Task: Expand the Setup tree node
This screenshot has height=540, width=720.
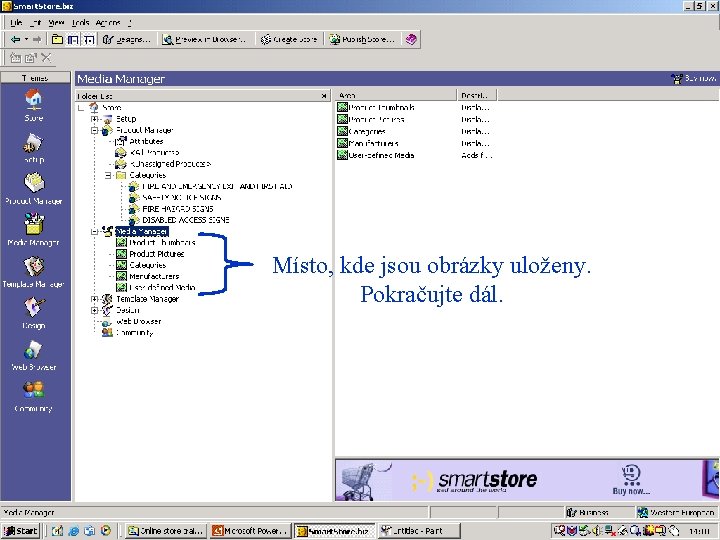Action: coord(94,119)
